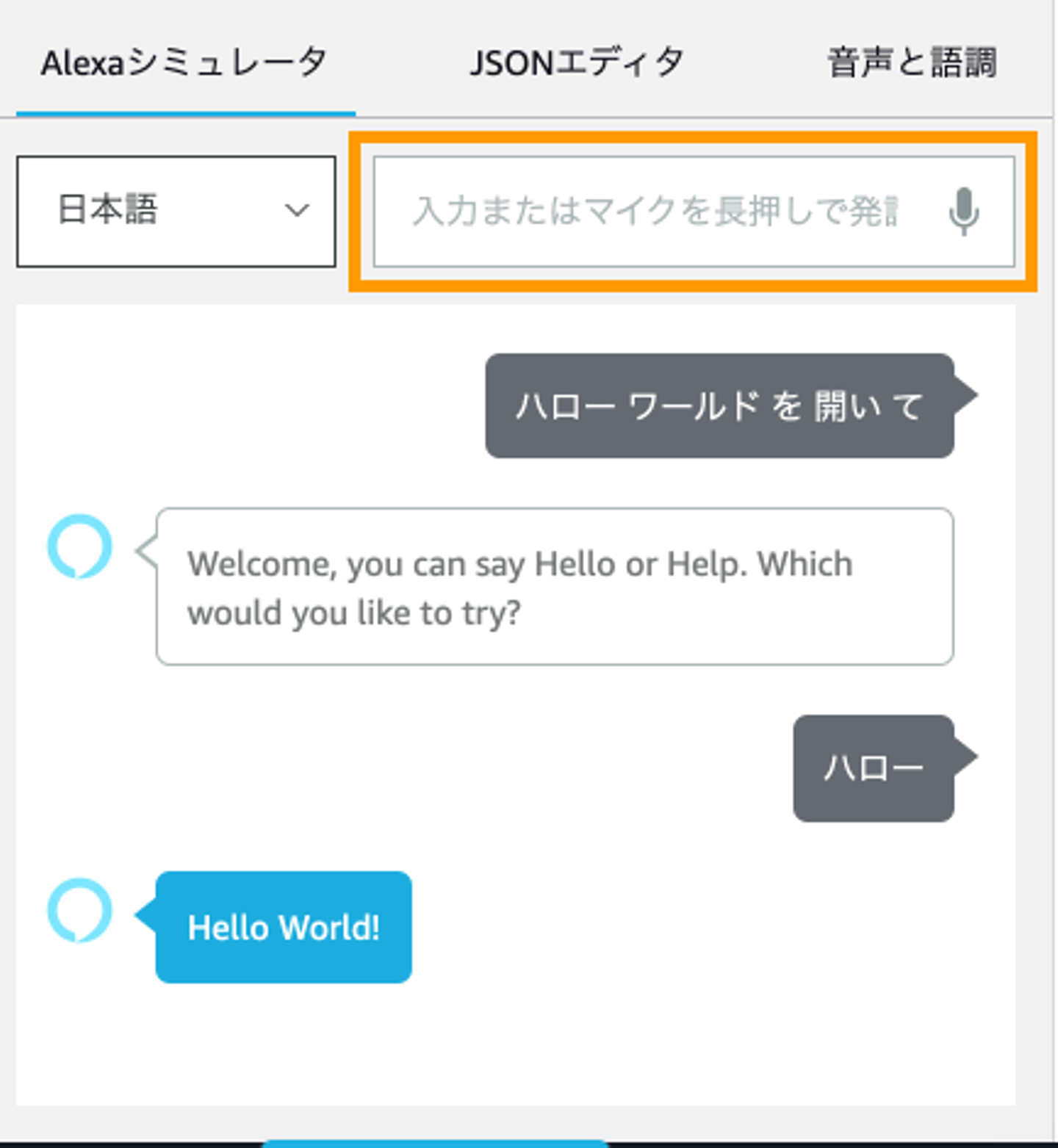
Task: Open the 日本語 language dropdown
Action: 176,211
